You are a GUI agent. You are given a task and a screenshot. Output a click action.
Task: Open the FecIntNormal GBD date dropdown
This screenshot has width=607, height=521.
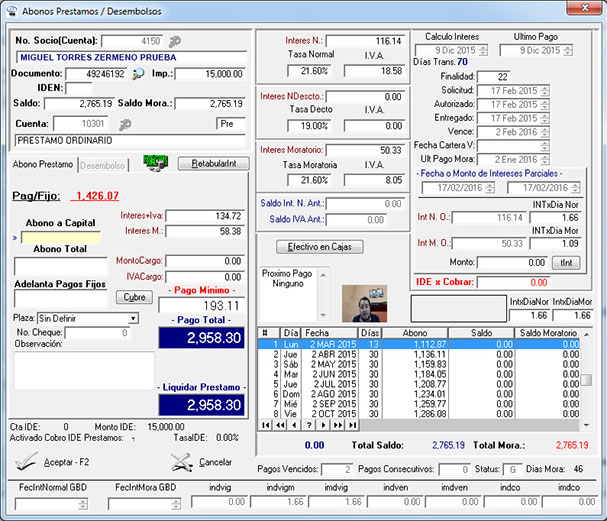point(81,502)
